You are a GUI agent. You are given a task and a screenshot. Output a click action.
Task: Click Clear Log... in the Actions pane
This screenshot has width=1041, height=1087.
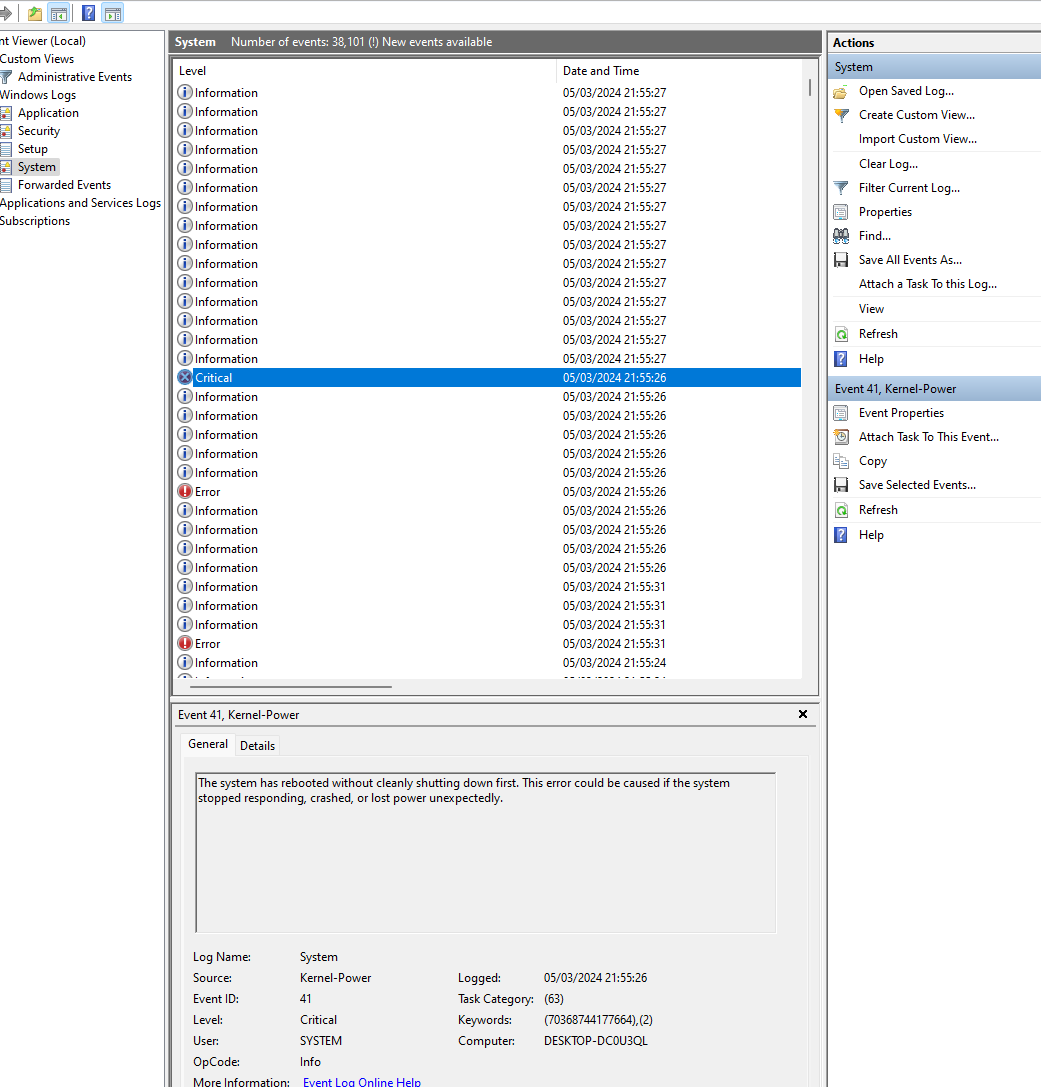tap(888, 164)
